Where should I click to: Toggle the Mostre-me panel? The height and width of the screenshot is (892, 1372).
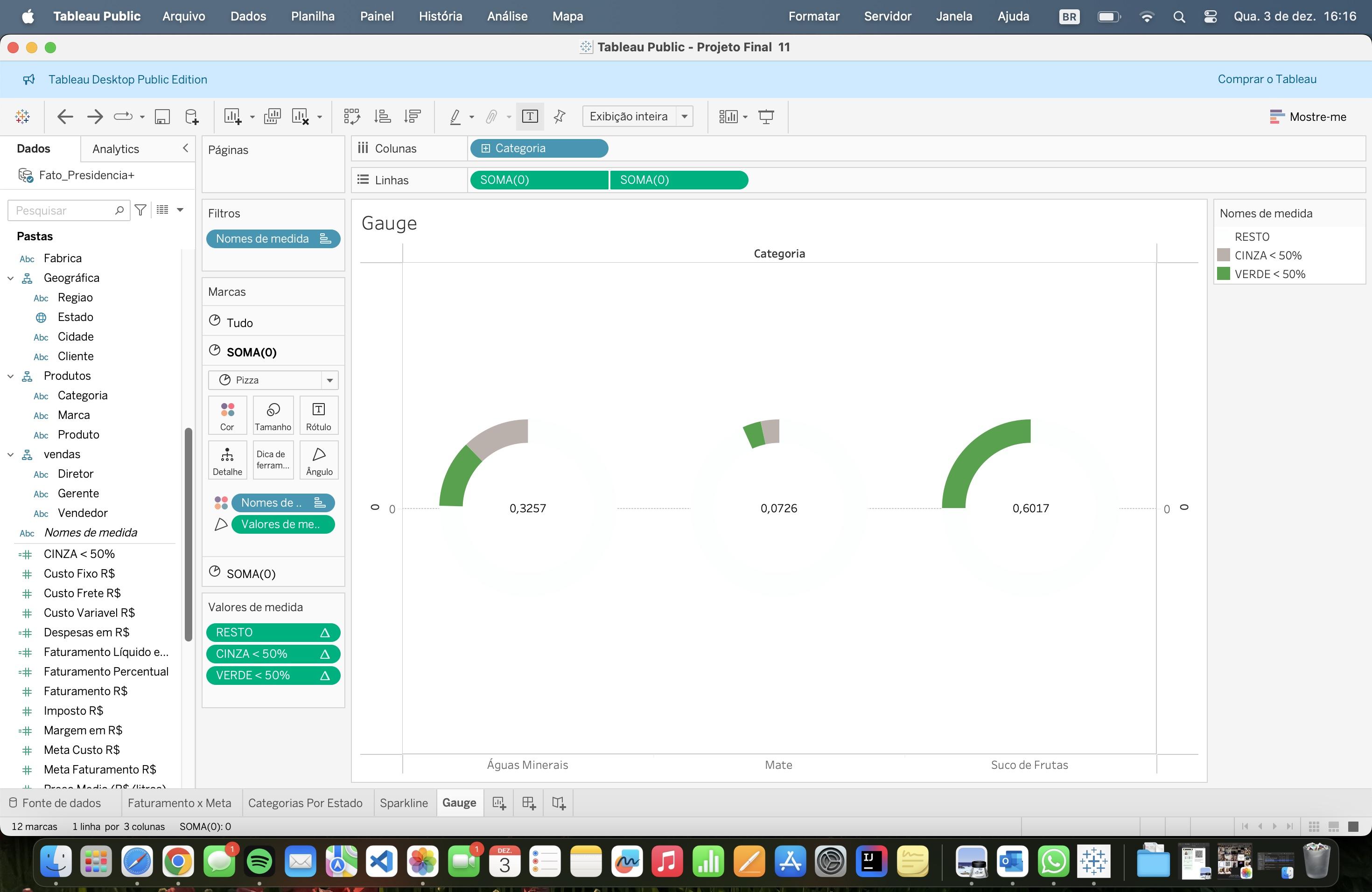[x=1308, y=117]
